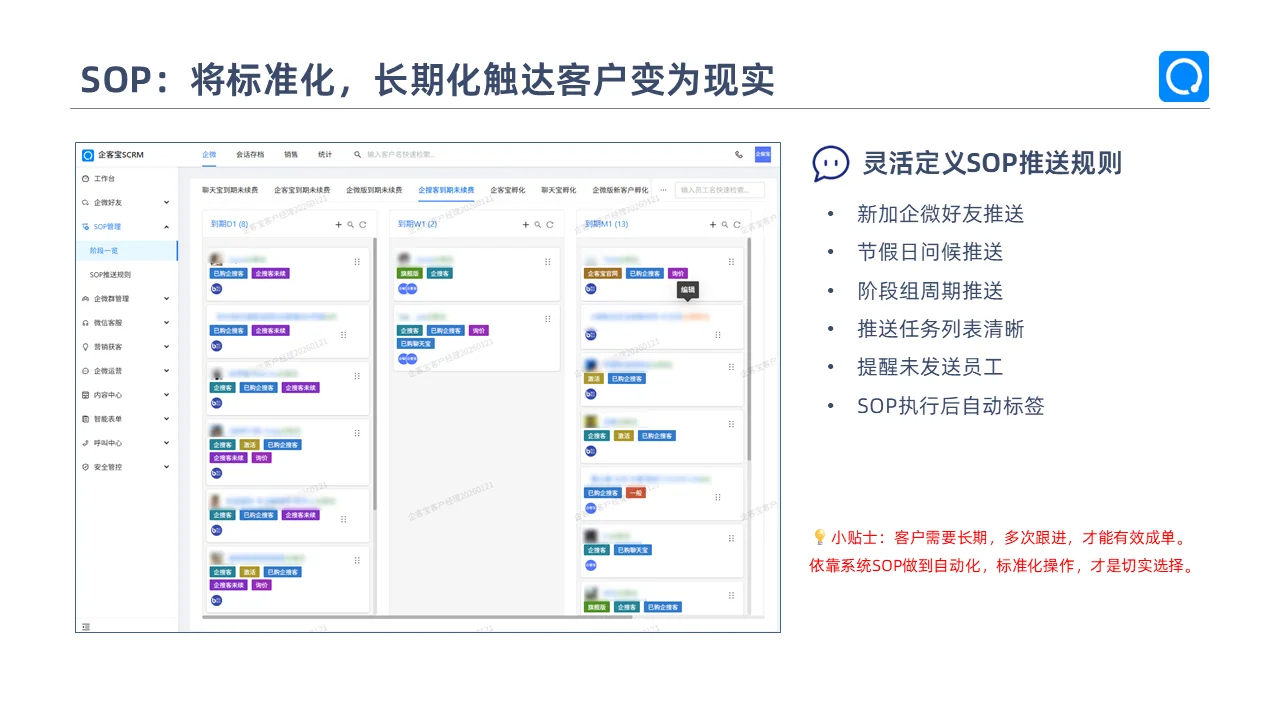
Task: Switch to the 销售 top tab
Action: coord(291,155)
